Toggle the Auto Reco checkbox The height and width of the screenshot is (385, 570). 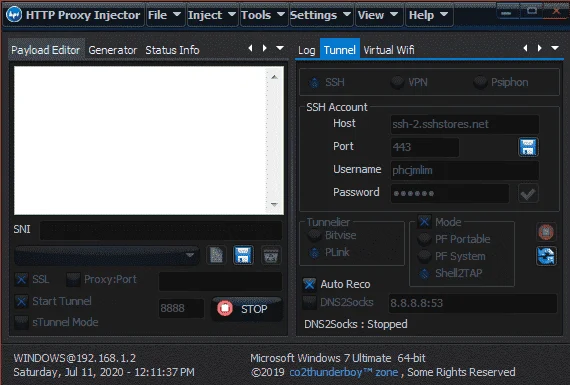[x=309, y=284]
